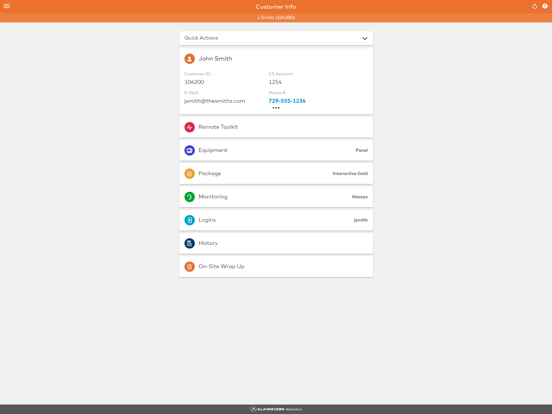Screen dimensions: 552x414
Task: Click the green Monitoring icon
Action: pos(189,197)
